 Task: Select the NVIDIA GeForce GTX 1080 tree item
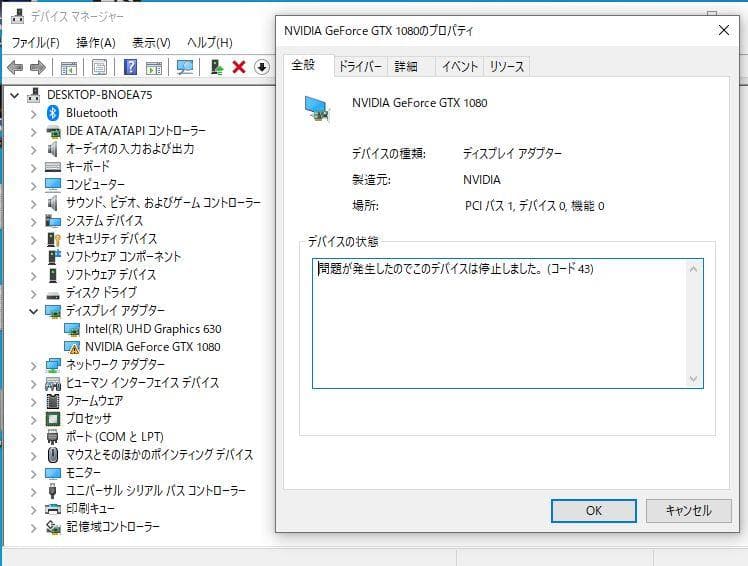[153, 347]
